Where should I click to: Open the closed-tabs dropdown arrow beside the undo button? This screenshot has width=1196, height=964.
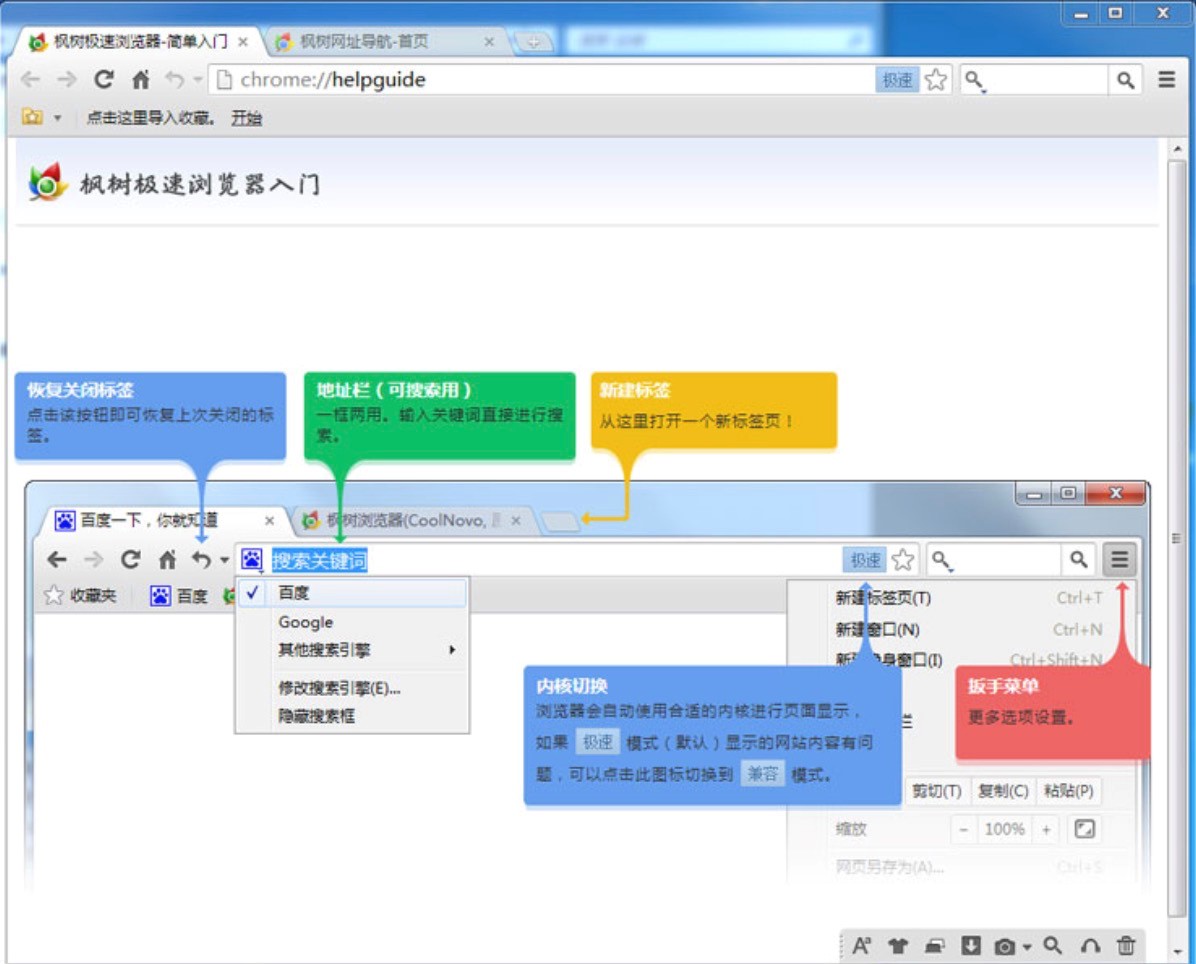[x=198, y=79]
